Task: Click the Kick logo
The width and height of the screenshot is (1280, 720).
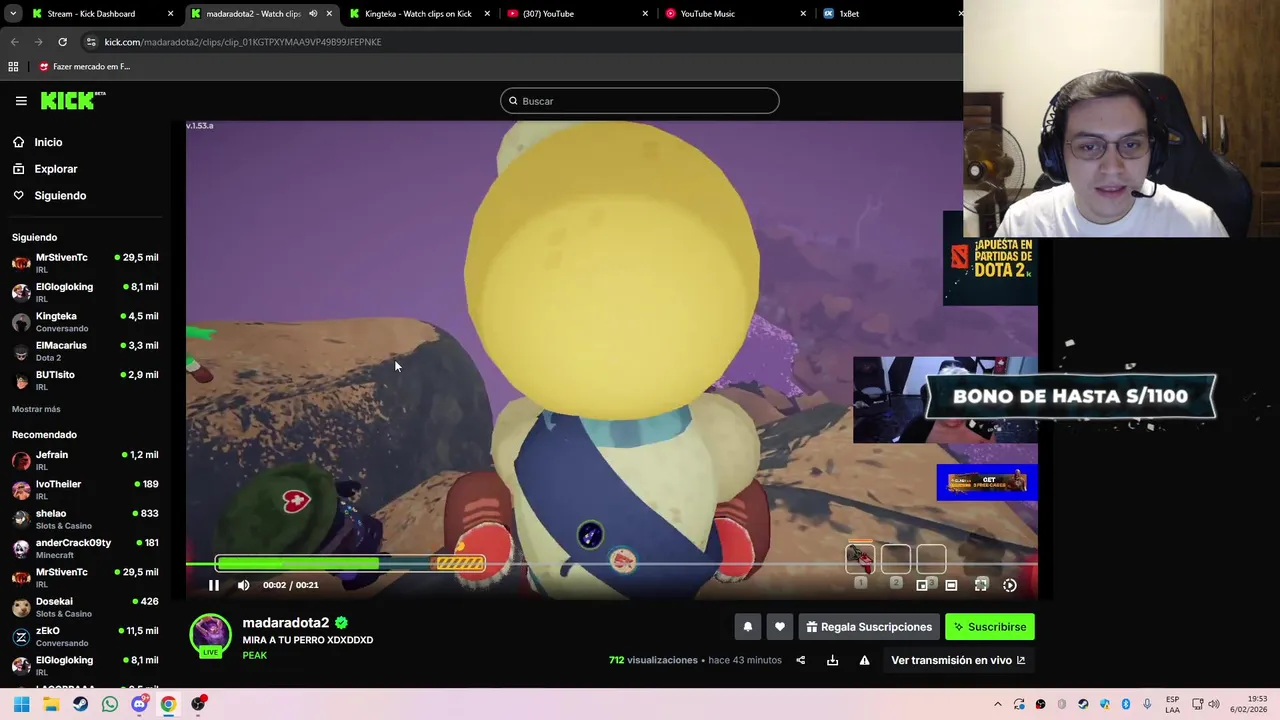Action: point(73,100)
